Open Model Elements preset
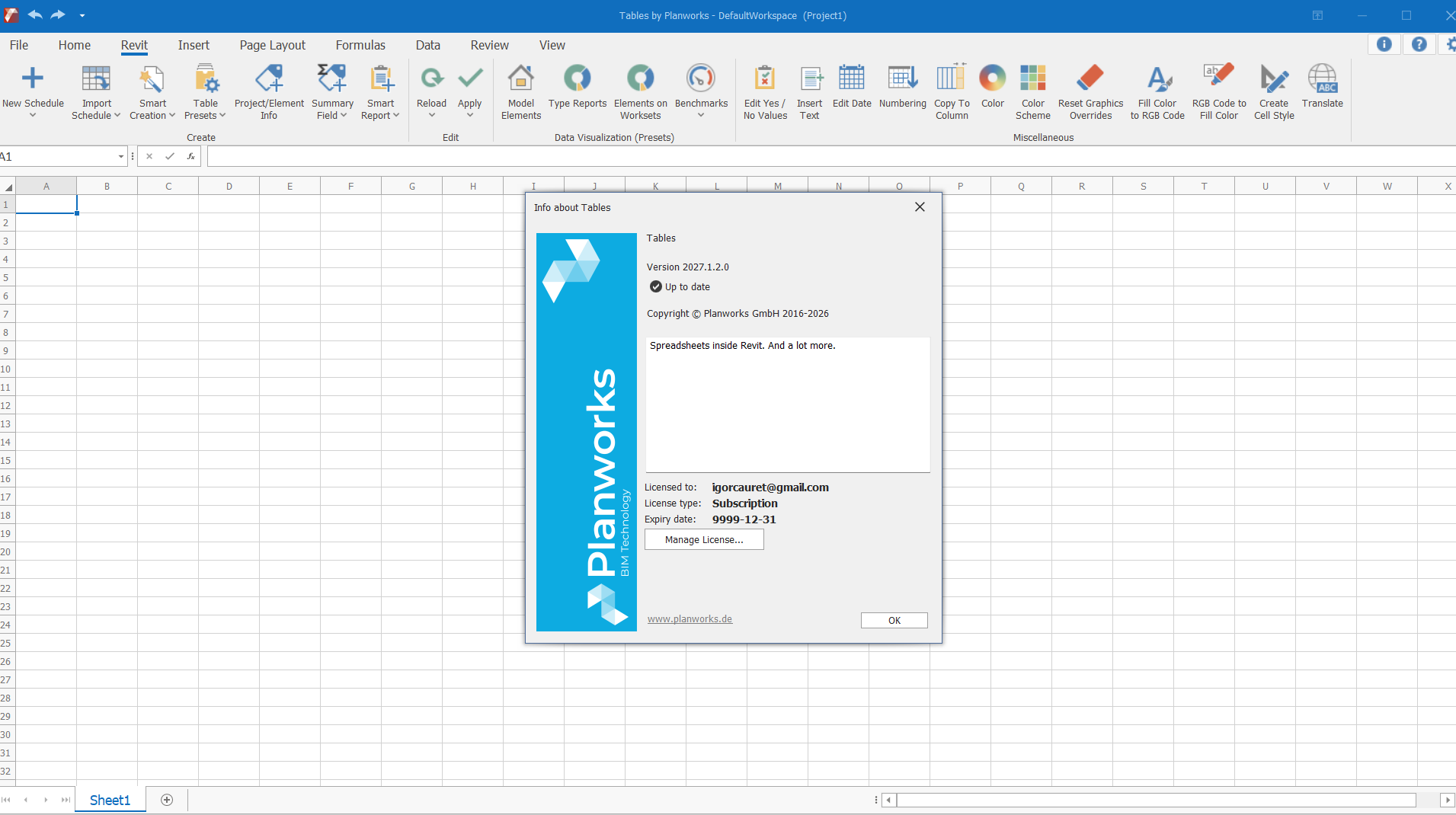 click(521, 92)
